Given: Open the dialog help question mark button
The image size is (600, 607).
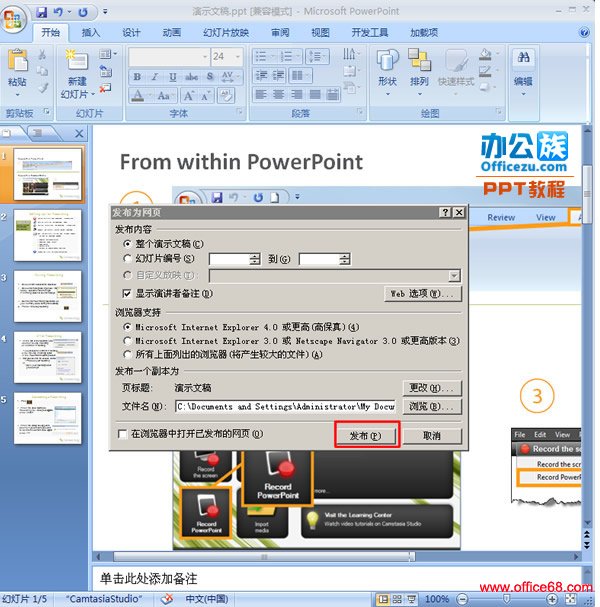Looking at the screenshot, I should [x=445, y=212].
